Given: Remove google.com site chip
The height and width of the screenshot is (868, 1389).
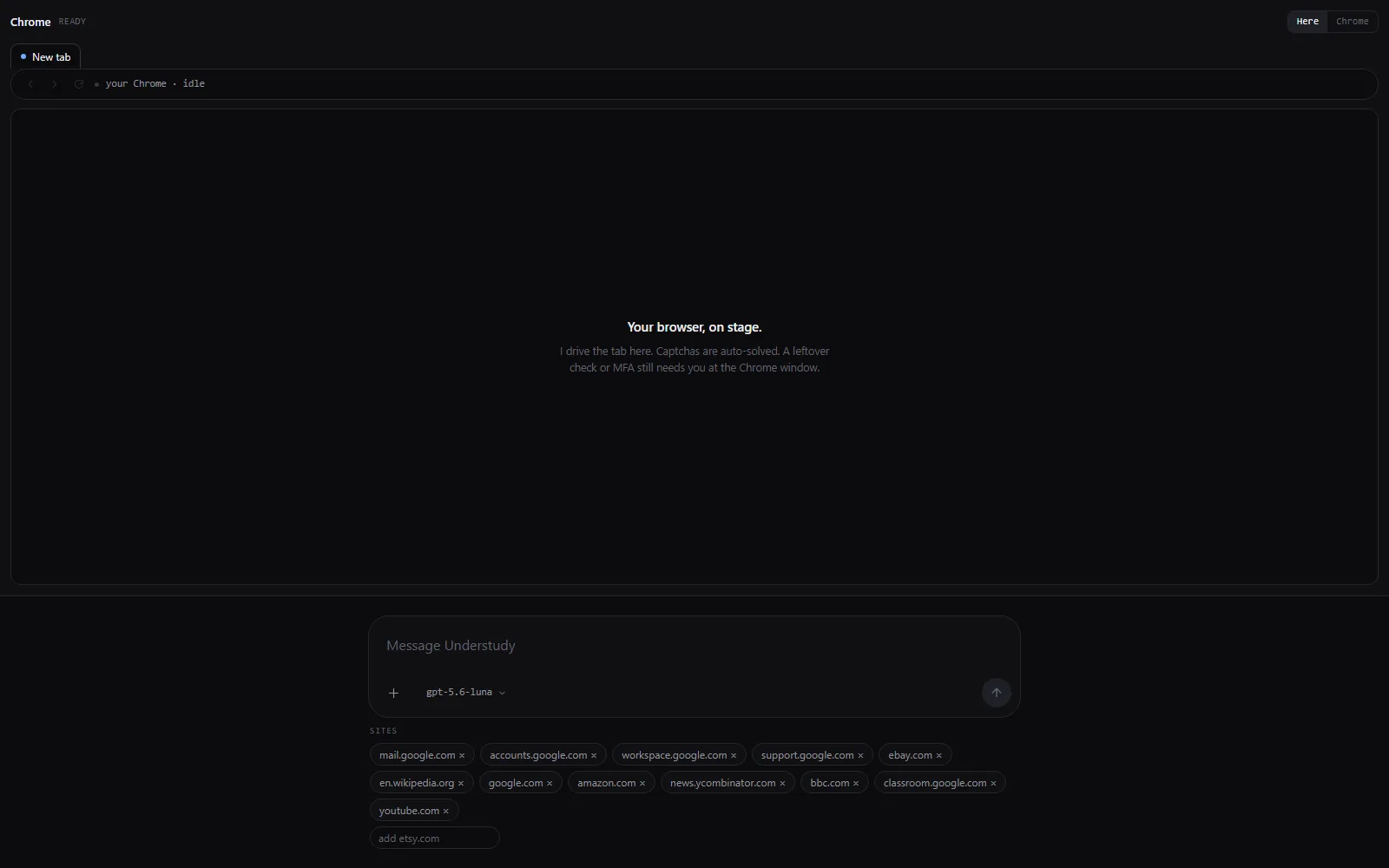Looking at the screenshot, I should 550,784.
